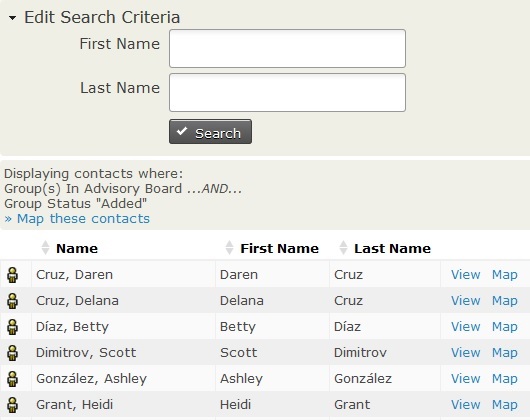Open Map for Dimitrov, Scott
Screen dimensions: 530x420
[x=505, y=353]
